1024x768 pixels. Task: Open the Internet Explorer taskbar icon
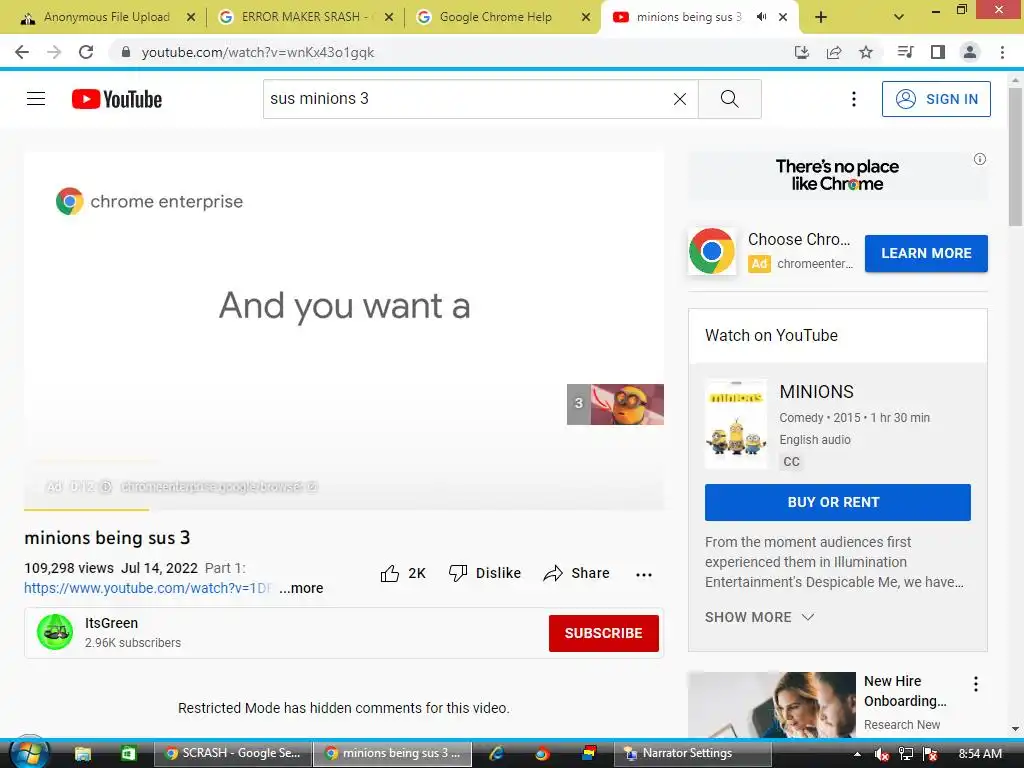tap(497, 754)
